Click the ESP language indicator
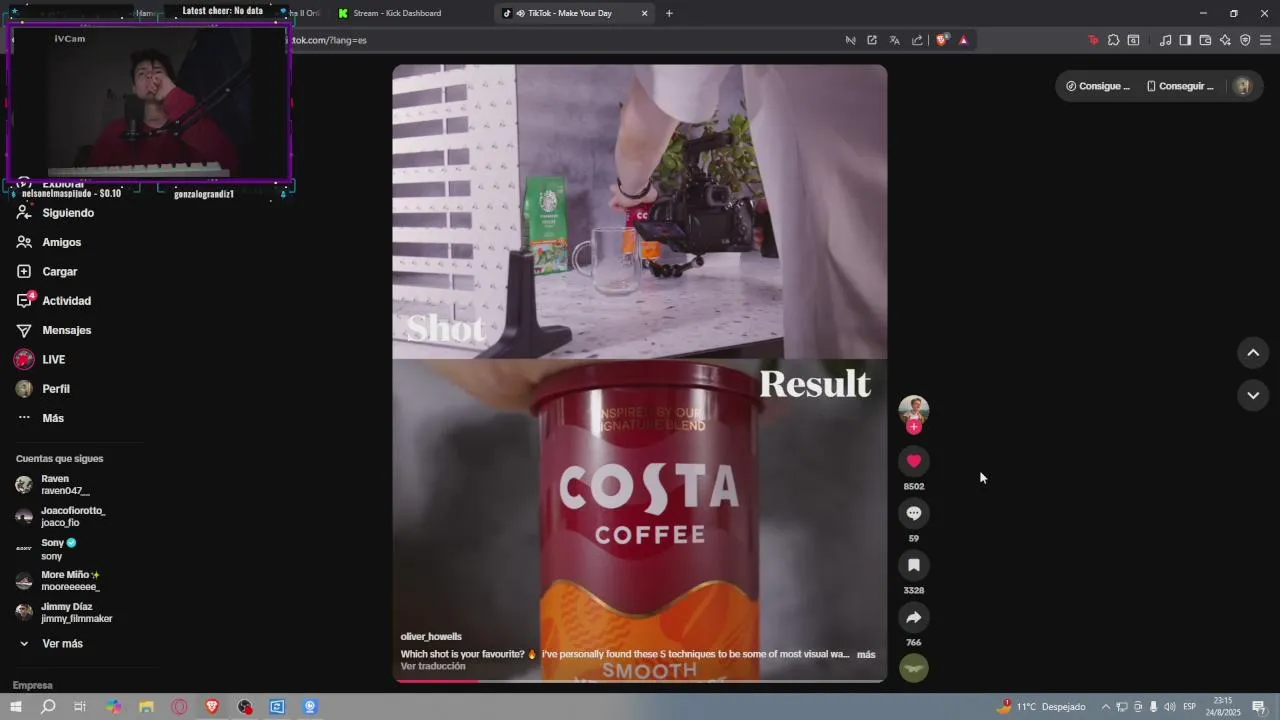Viewport: 1280px width, 720px height. tap(1190, 707)
